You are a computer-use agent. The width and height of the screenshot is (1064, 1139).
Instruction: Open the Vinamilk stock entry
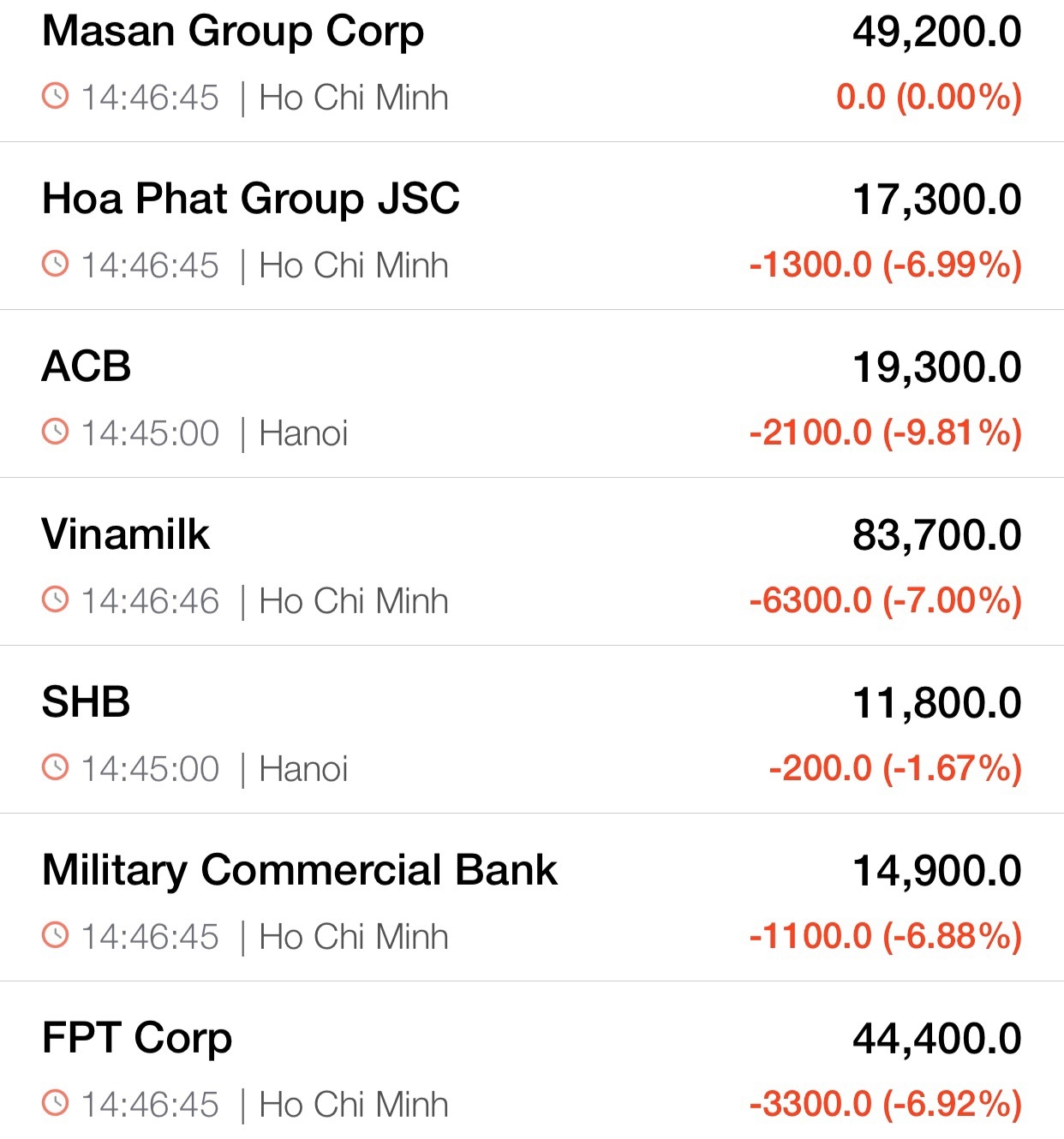[126, 534]
